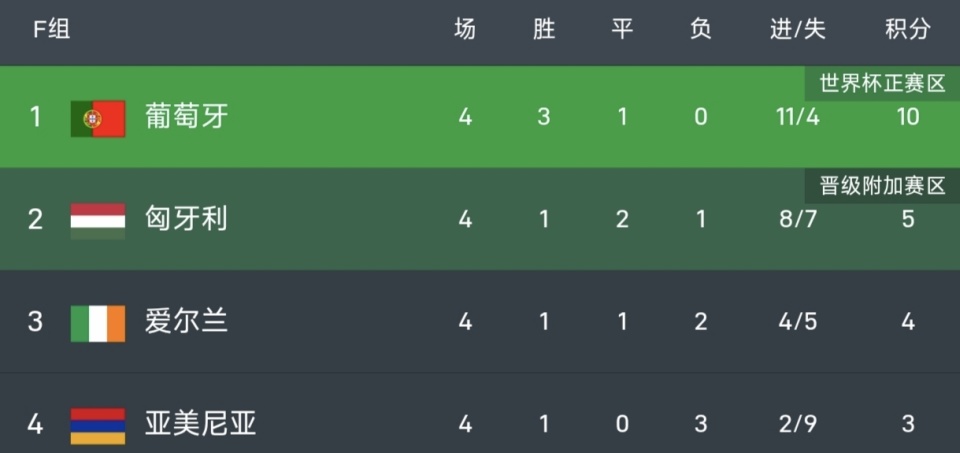Open the 匈牙利 team name
Viewport: 960px width, 453px height.
point(187,219)
